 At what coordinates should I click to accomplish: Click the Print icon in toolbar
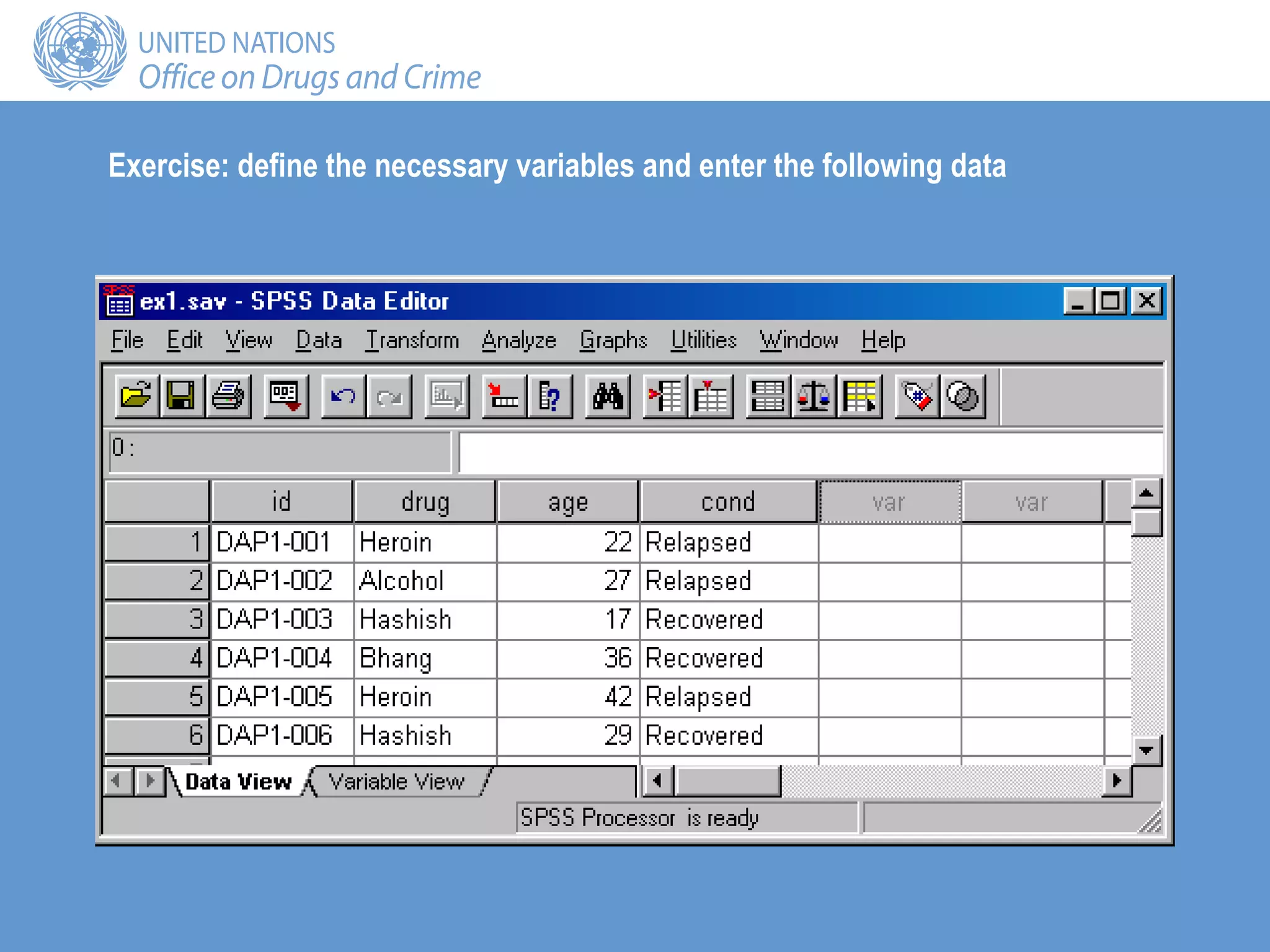(228, 396)
